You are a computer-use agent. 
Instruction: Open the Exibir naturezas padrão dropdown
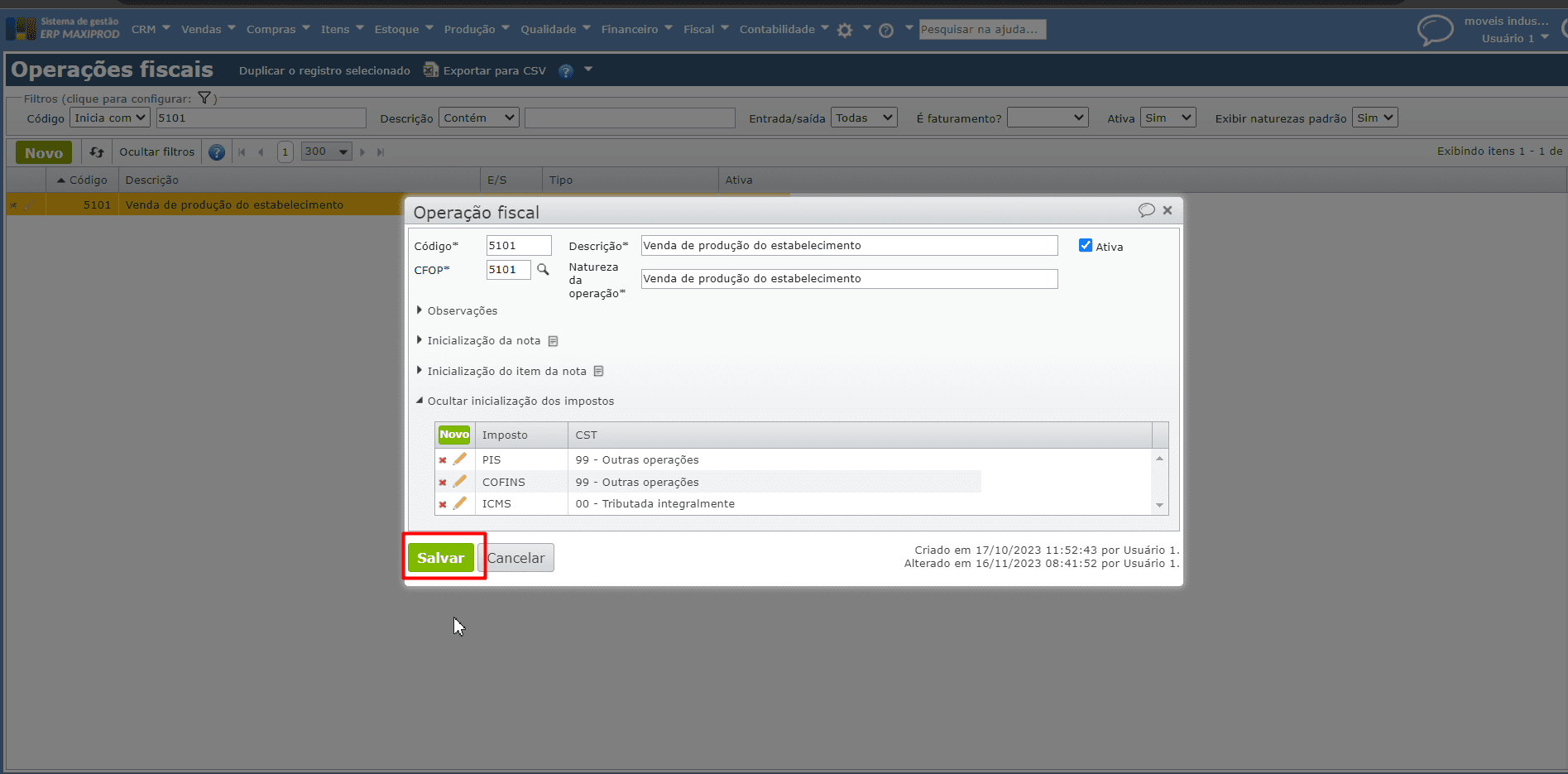pyautogui.click(x=1374, y=118)
